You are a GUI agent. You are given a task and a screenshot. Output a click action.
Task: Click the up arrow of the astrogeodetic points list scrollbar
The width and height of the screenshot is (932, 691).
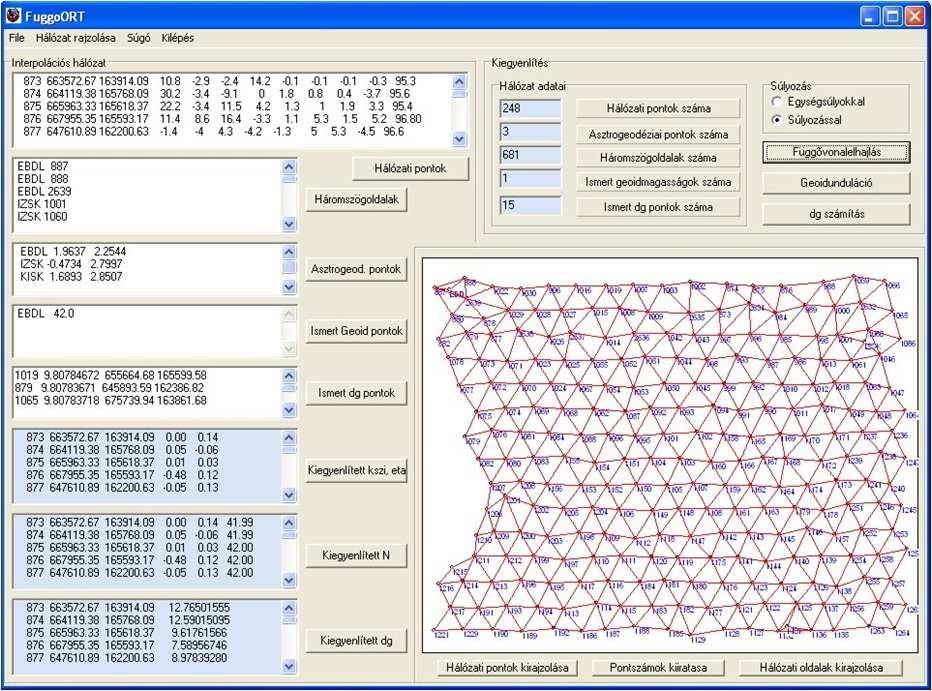[x=289, y=252]
